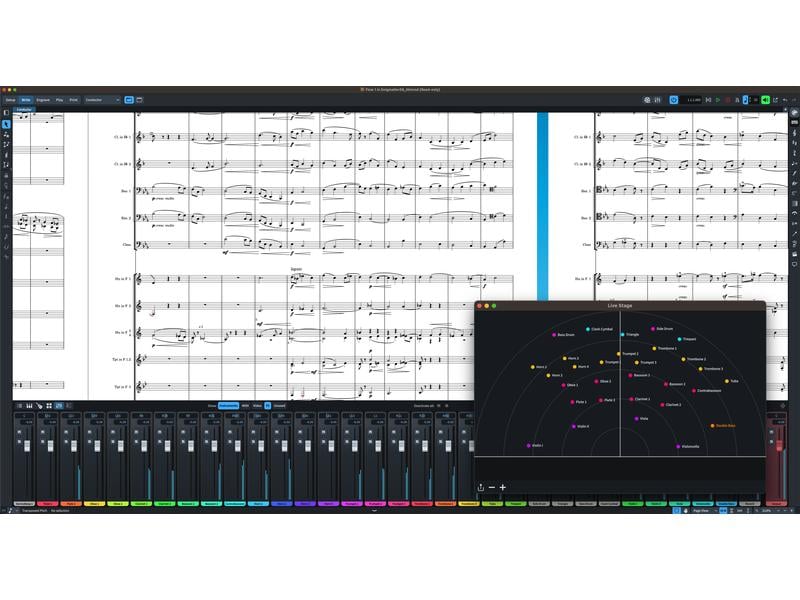Adjust the red output master fader at right

(x=779, y=445)
